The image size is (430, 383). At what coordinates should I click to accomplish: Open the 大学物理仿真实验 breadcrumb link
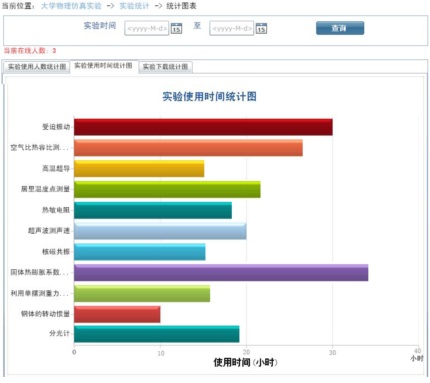[71, 6]
